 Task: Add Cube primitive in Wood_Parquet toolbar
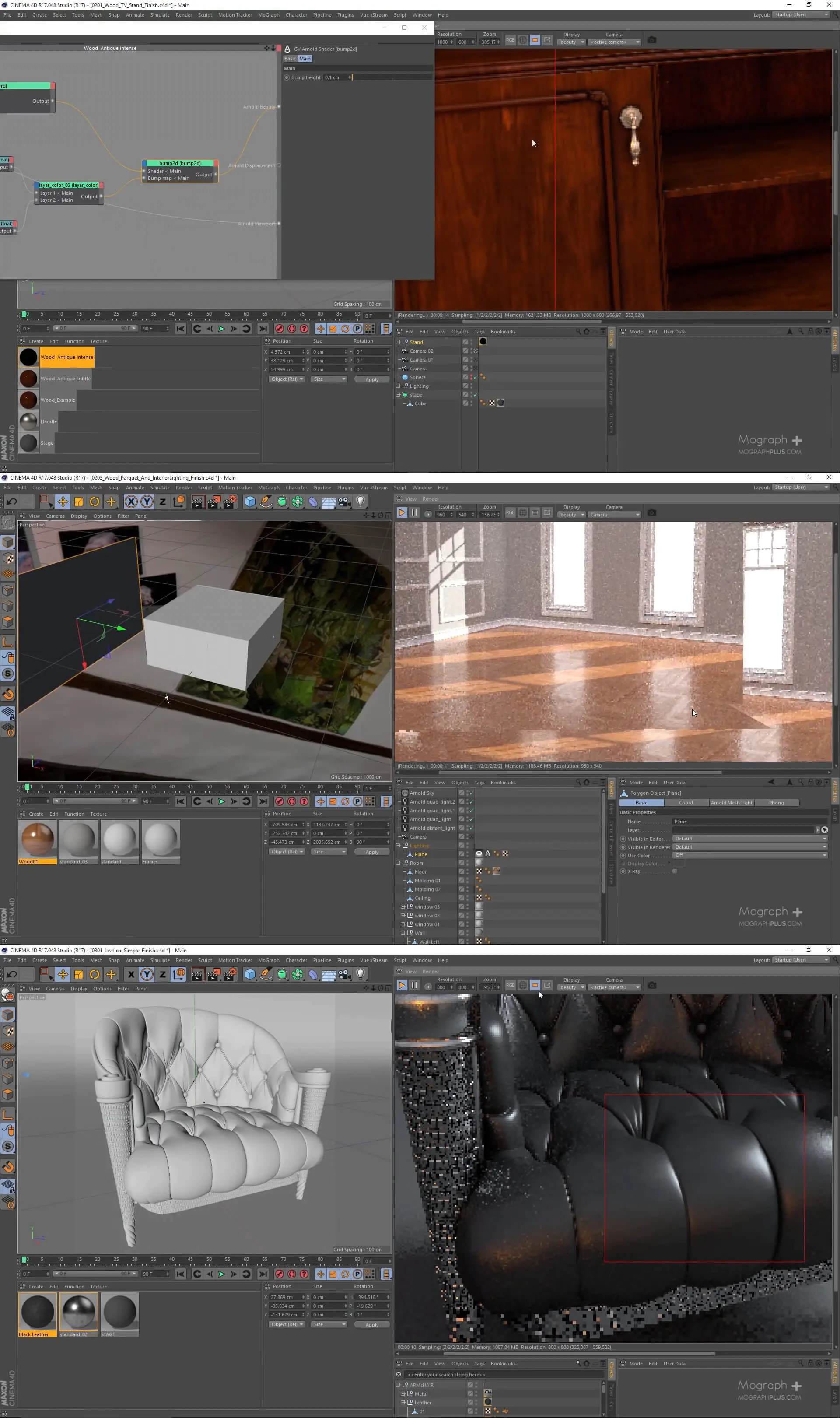tap(250, 502)
